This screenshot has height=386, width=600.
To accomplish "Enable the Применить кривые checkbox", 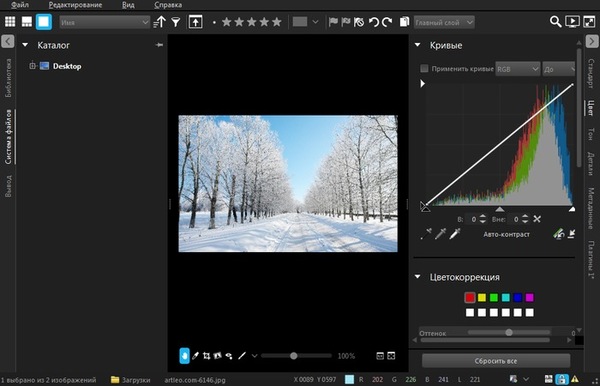I will pos(424,68).
